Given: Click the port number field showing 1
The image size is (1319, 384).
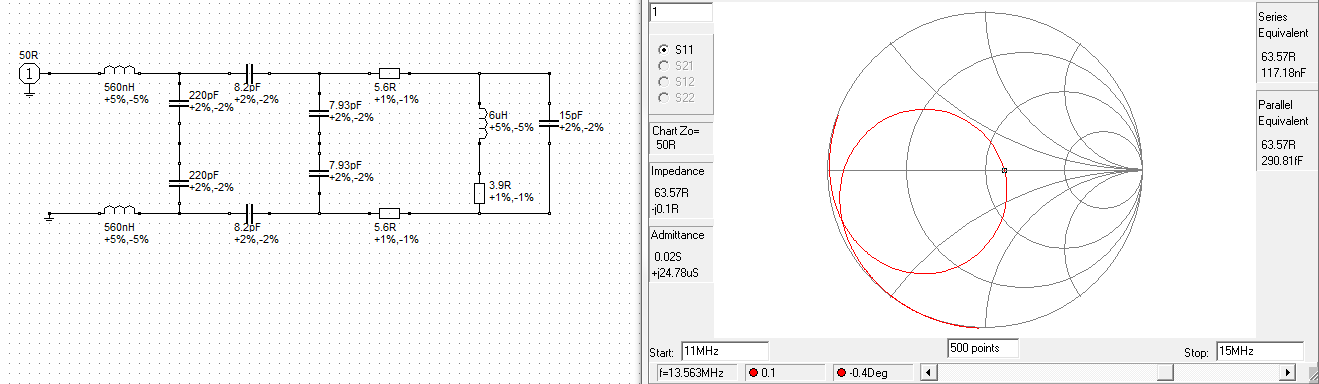Looking at the screenshot, I should tap(681, 12).
